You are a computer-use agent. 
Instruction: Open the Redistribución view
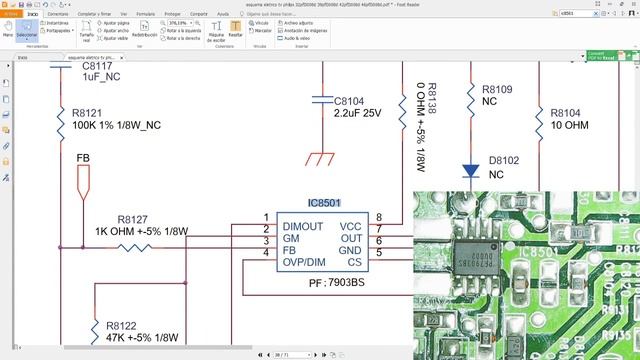(x=144, y=29)
